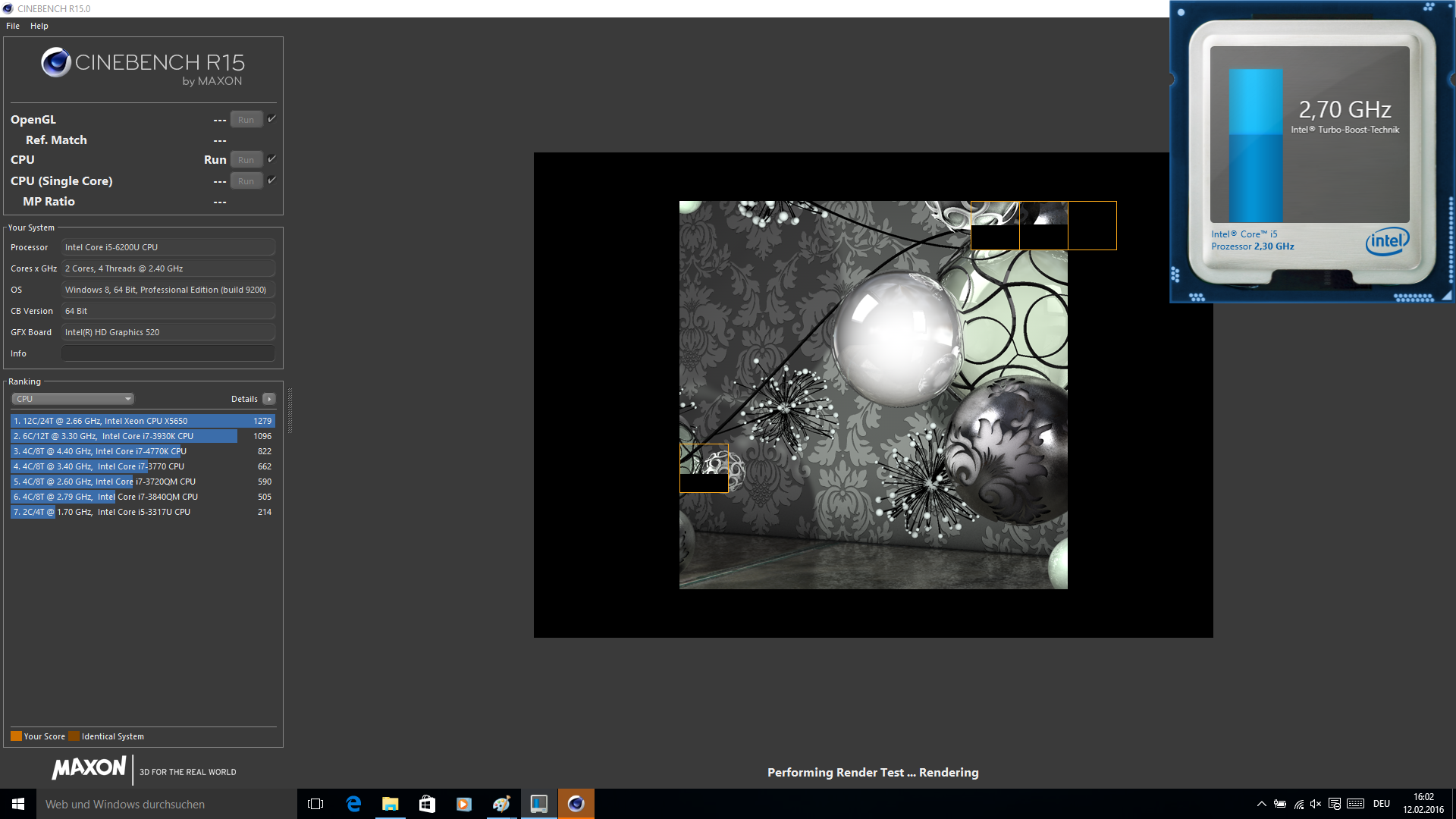Click the Info input field
Image resolution: width=1456 pixels, height=819 pixels.
pyautogui.click(x=168, y=353)
